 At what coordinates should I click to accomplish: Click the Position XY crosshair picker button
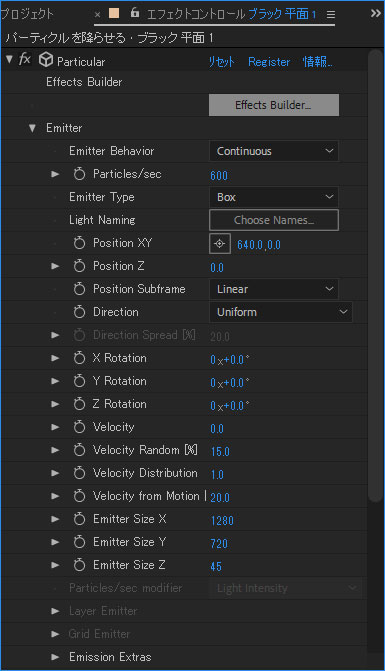[x=220, y=243]
